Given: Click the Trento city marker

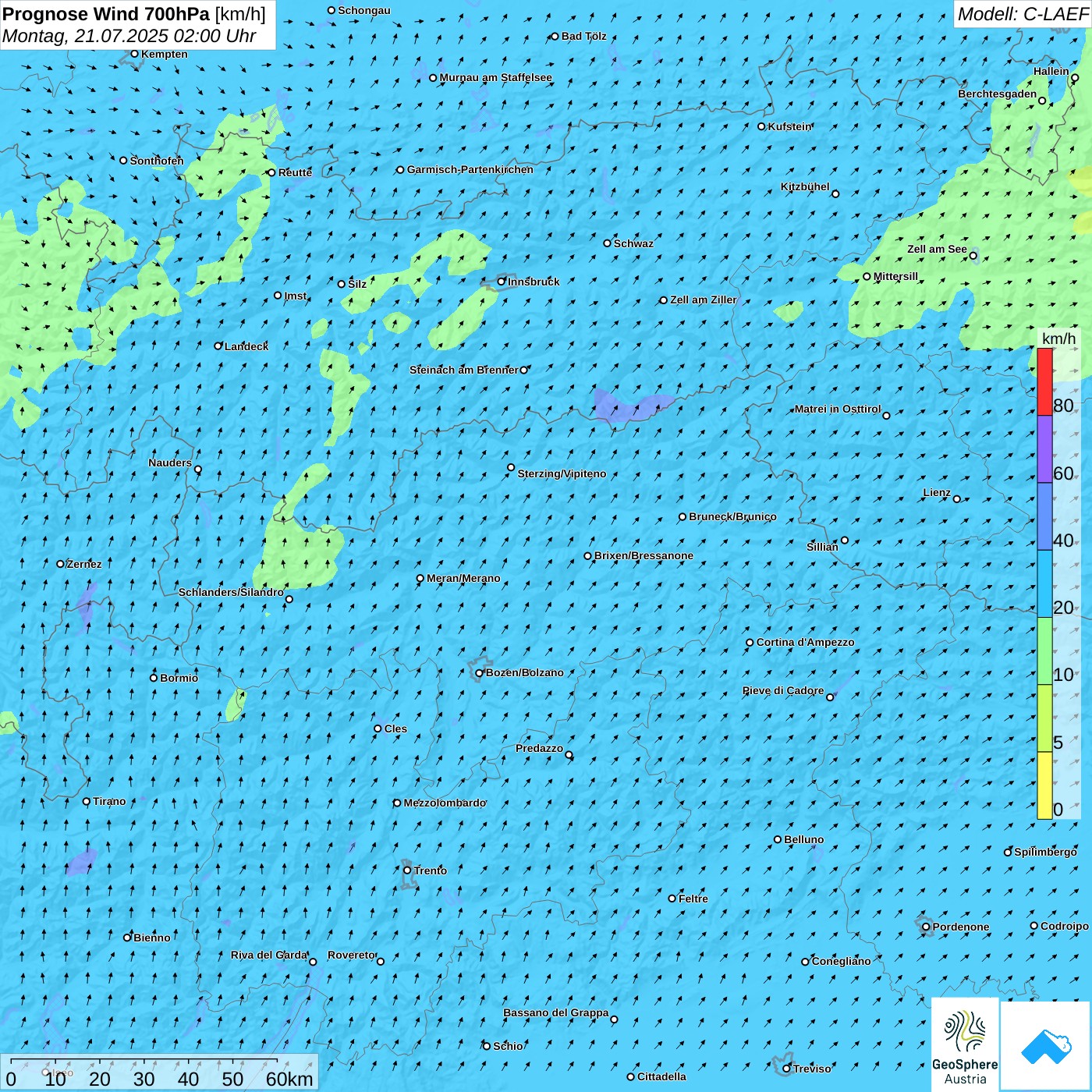Looking at the screenshot, I should 407,870.
